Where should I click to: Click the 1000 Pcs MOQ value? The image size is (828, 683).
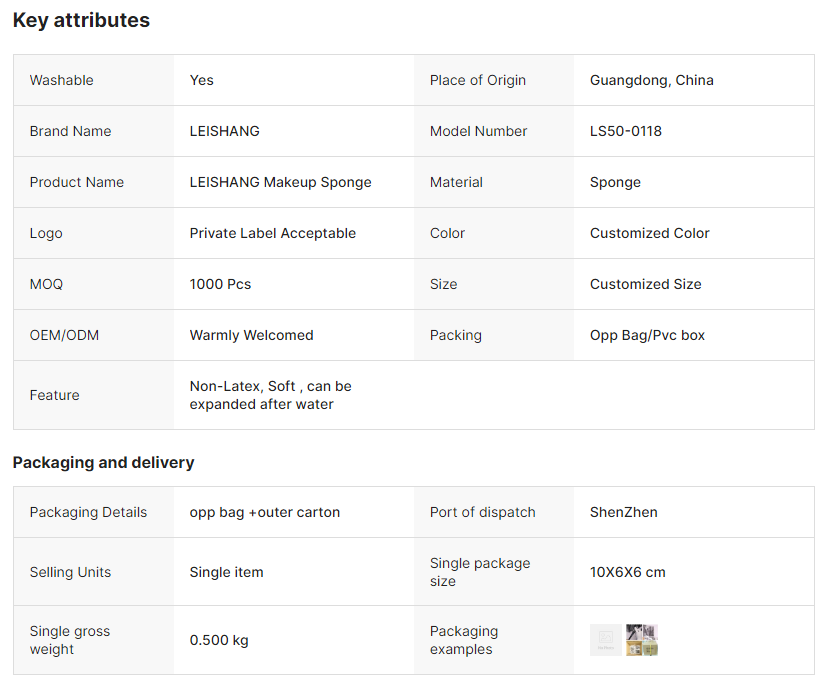(220, 284)
